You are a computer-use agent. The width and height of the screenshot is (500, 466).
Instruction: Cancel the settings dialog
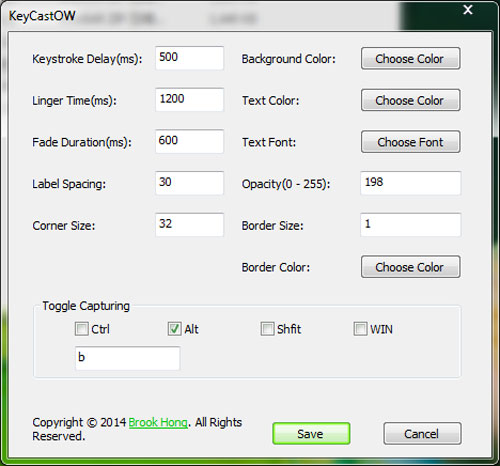(422, 434)
